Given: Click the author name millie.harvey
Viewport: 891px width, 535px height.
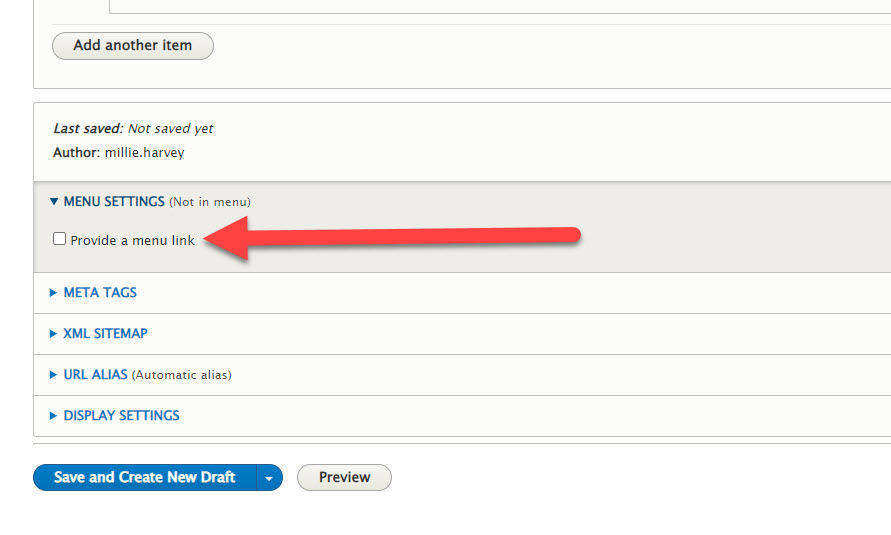Looking at the screenshot, I should click(144, 152).
